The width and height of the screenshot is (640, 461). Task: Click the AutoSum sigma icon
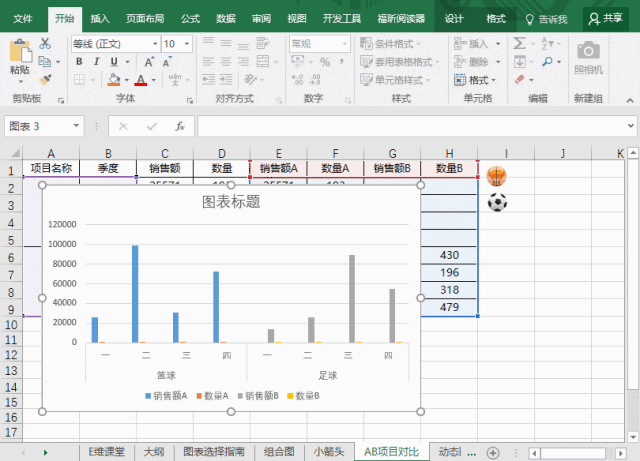pos(519,43)
